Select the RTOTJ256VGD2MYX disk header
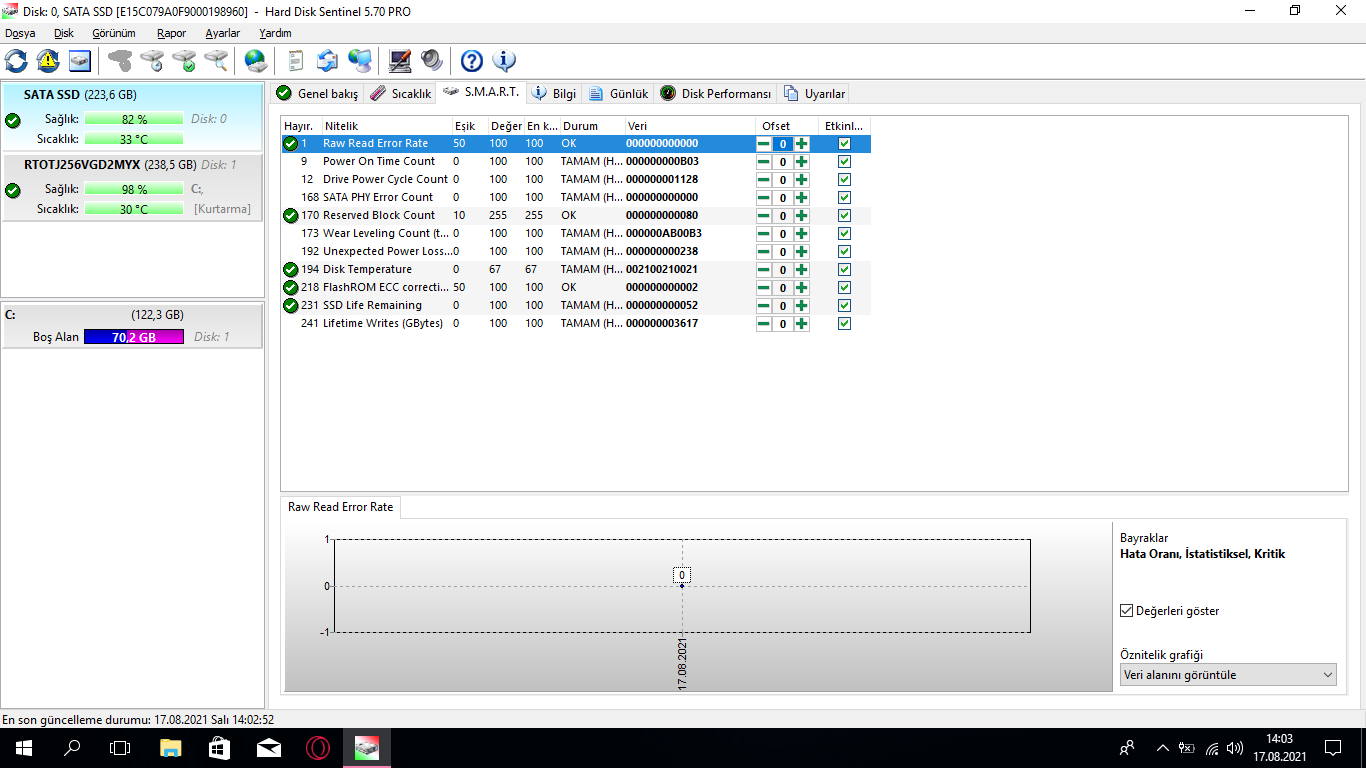Viewport: 1366px width, 768px height. point(110,165)
